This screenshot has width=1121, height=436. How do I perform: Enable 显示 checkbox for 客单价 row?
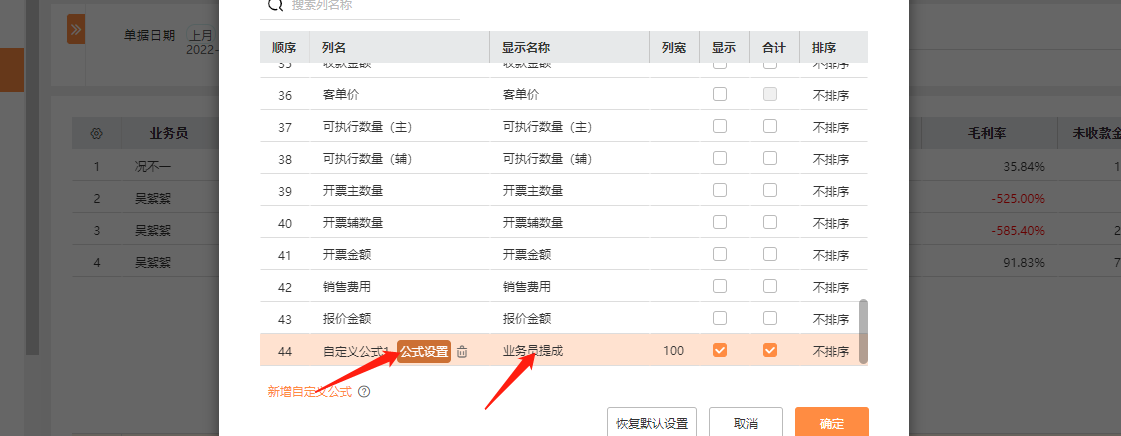click(720, 95)
